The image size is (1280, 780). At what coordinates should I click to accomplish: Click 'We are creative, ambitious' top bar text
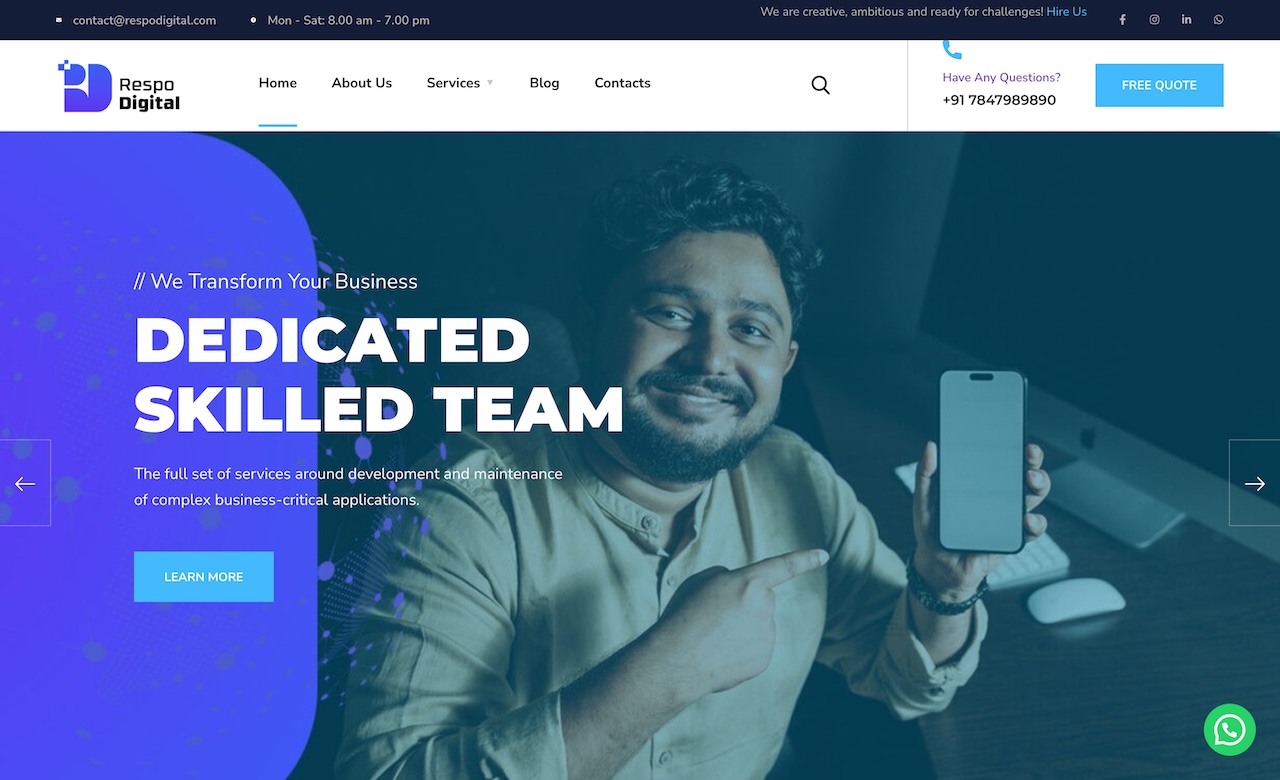901,12
